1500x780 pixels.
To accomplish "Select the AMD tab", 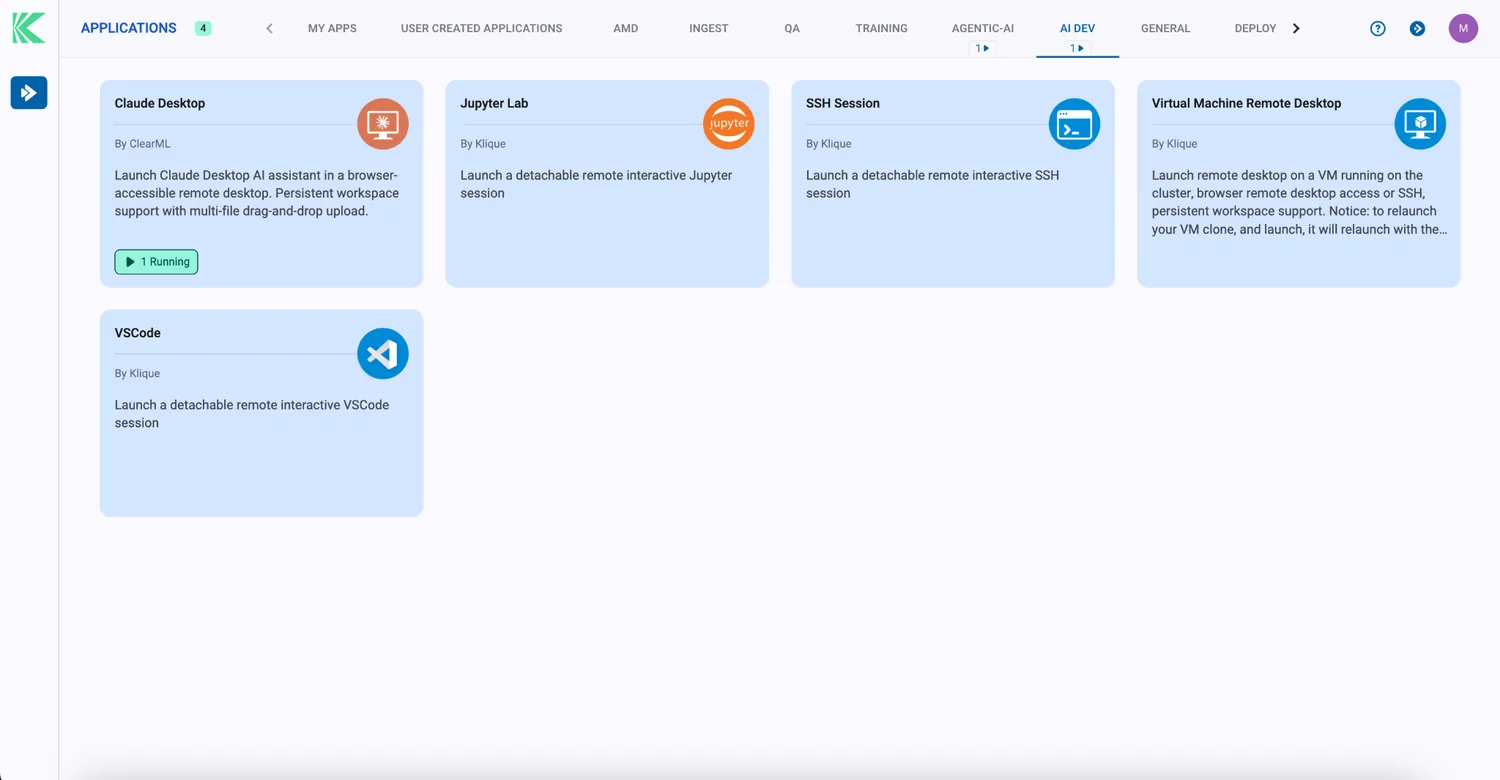I will pyautogui.click(x=626, y=28).
